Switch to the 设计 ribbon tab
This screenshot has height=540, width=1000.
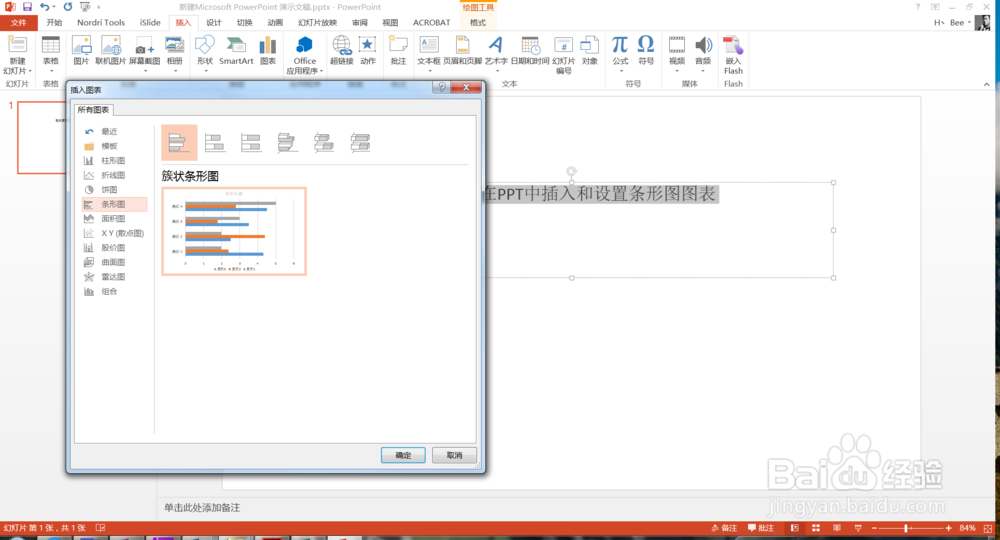[x=214, y=23]
